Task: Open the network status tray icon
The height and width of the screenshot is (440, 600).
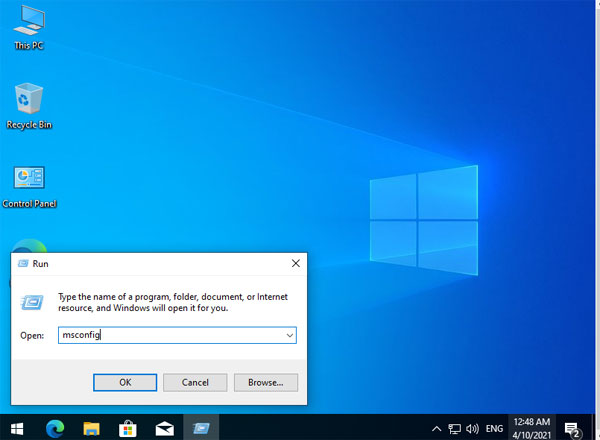Action: (x=453, y=427)
